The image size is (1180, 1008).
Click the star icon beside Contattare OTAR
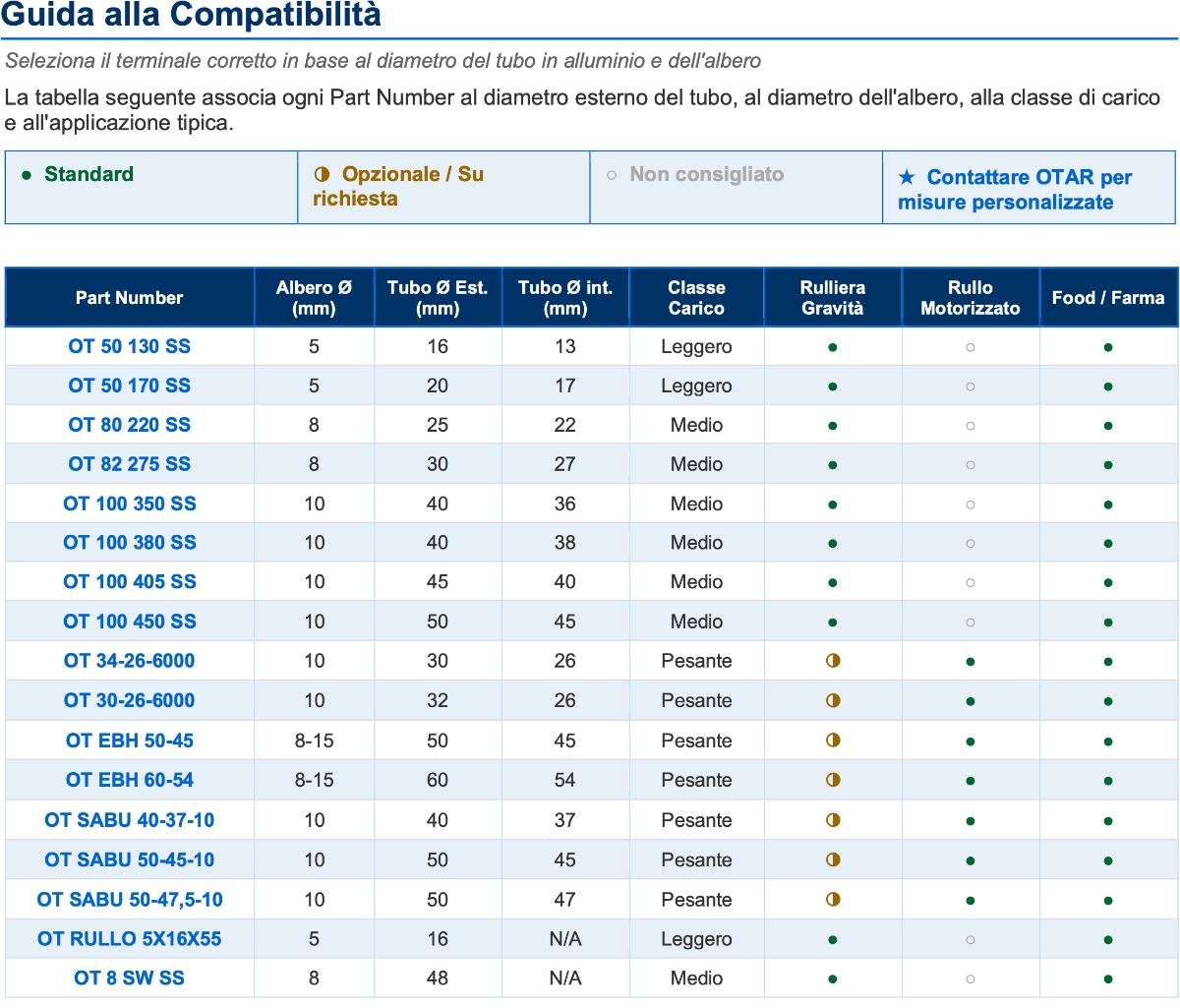[x=907, y=177]
